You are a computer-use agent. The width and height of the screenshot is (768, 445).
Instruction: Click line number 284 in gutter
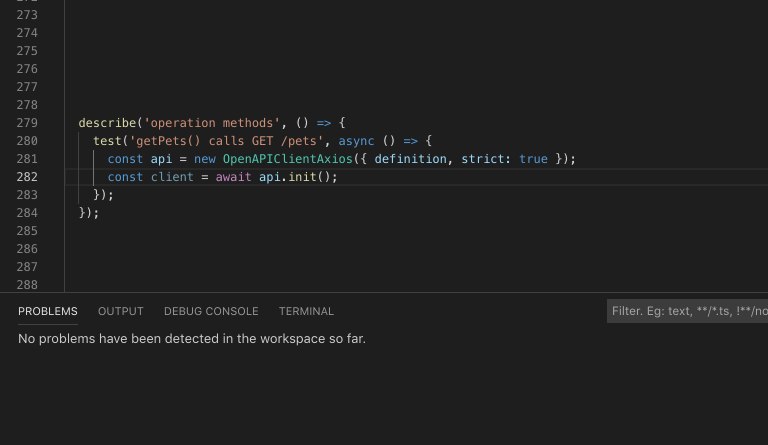(x=27, y=213)
